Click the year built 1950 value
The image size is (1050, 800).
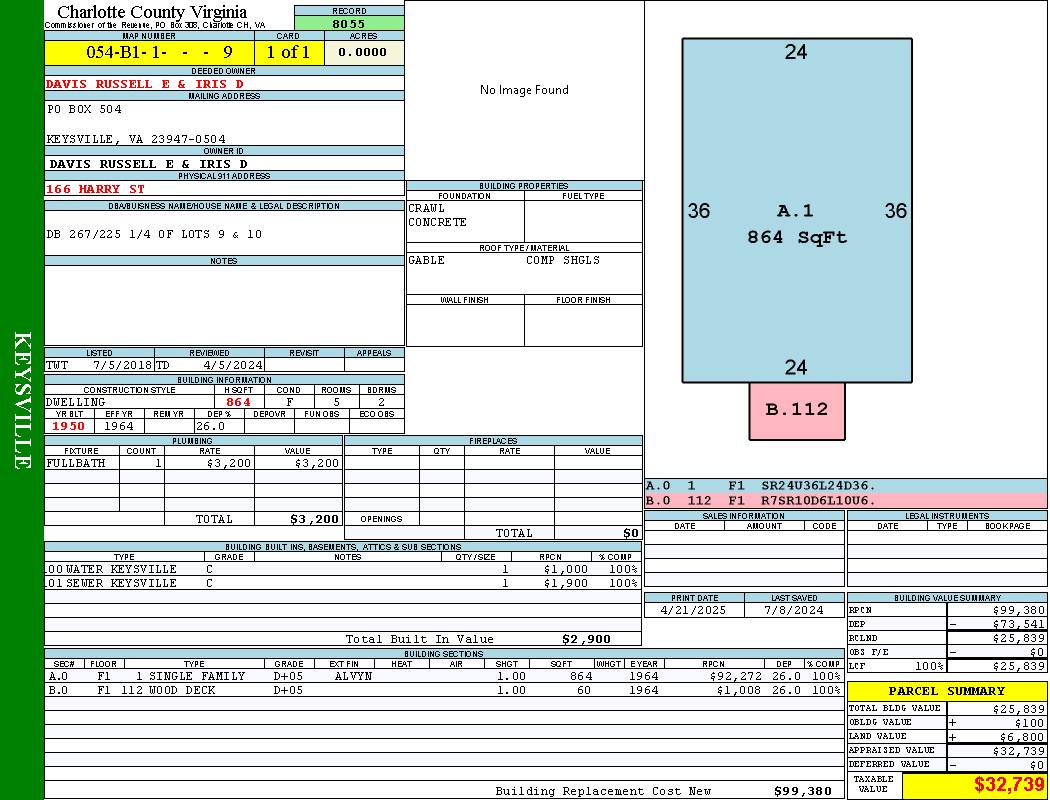(x=69, y=426)
